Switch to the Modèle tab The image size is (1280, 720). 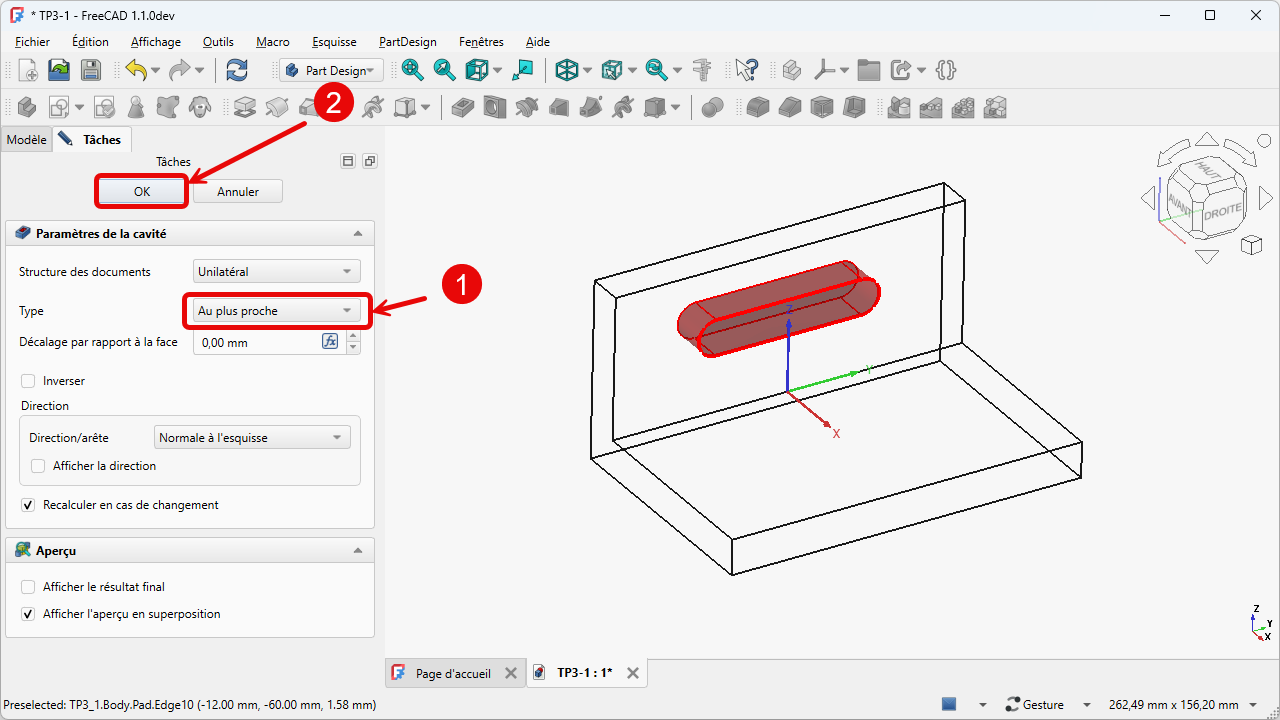click(x=26, y=140)
